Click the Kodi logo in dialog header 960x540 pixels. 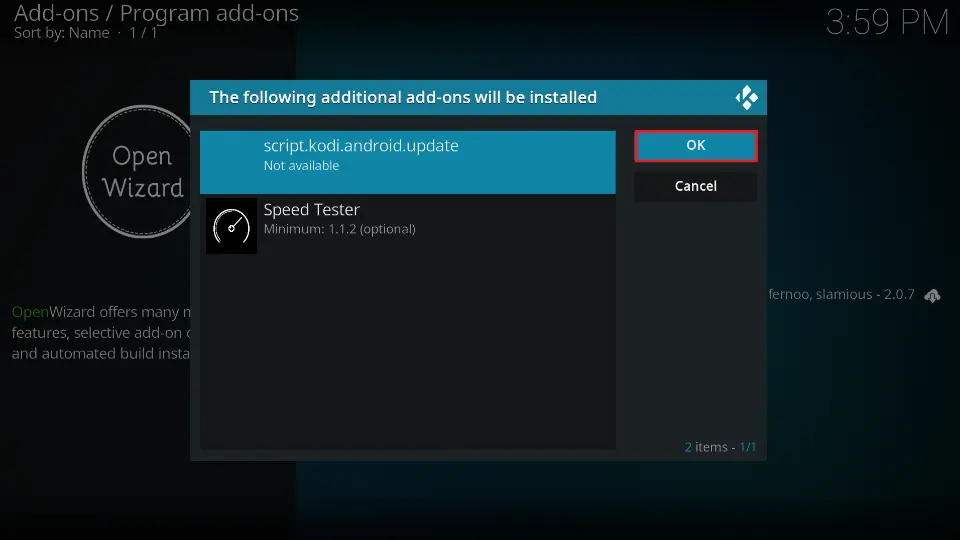pos(746,97)
